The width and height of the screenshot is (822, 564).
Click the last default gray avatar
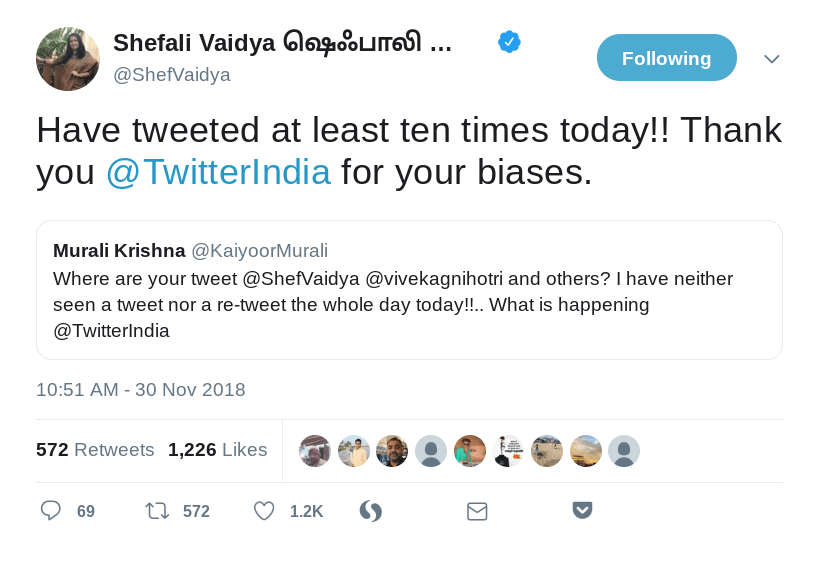tap(624, 451)
